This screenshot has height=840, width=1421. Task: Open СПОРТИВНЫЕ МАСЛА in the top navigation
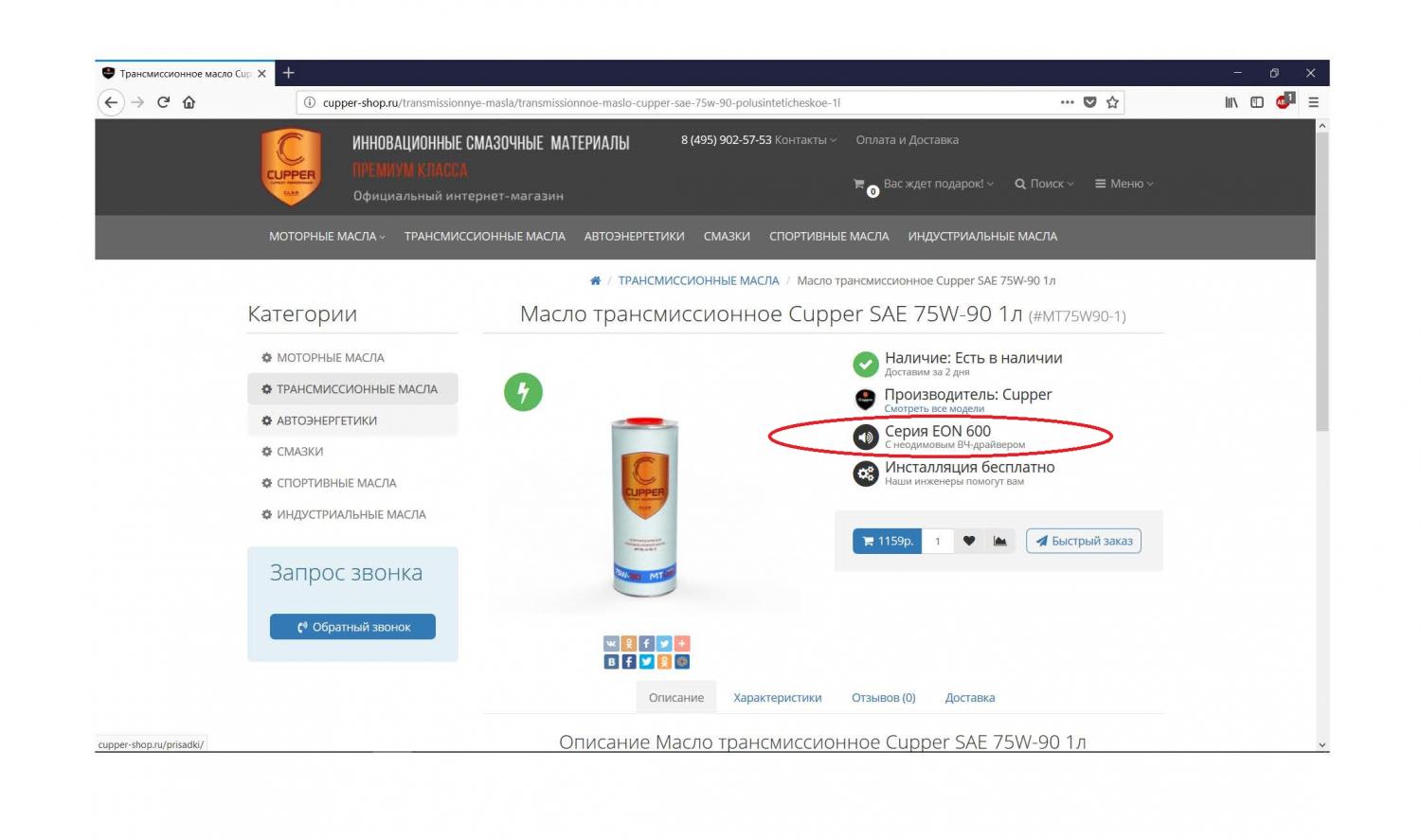coord(829,237)
